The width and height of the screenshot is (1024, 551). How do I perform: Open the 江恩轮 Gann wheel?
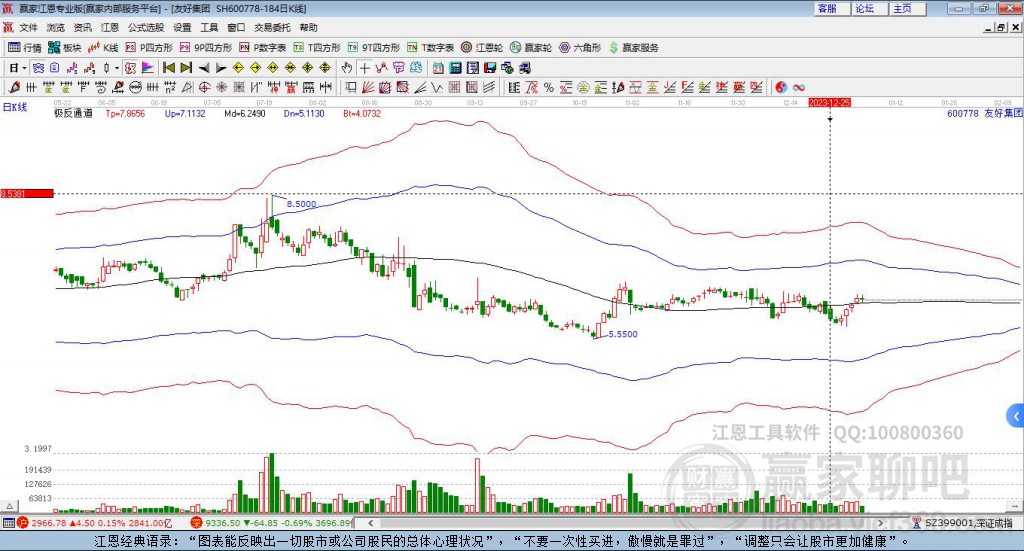482,48
